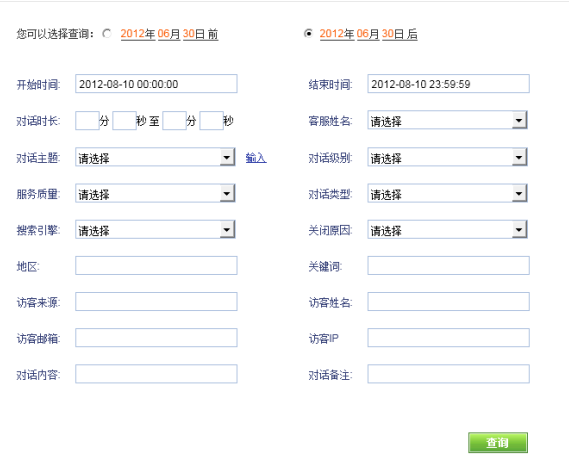
Task: Click the 2012年06月30日 前 date link
Action: click(169, 34)
